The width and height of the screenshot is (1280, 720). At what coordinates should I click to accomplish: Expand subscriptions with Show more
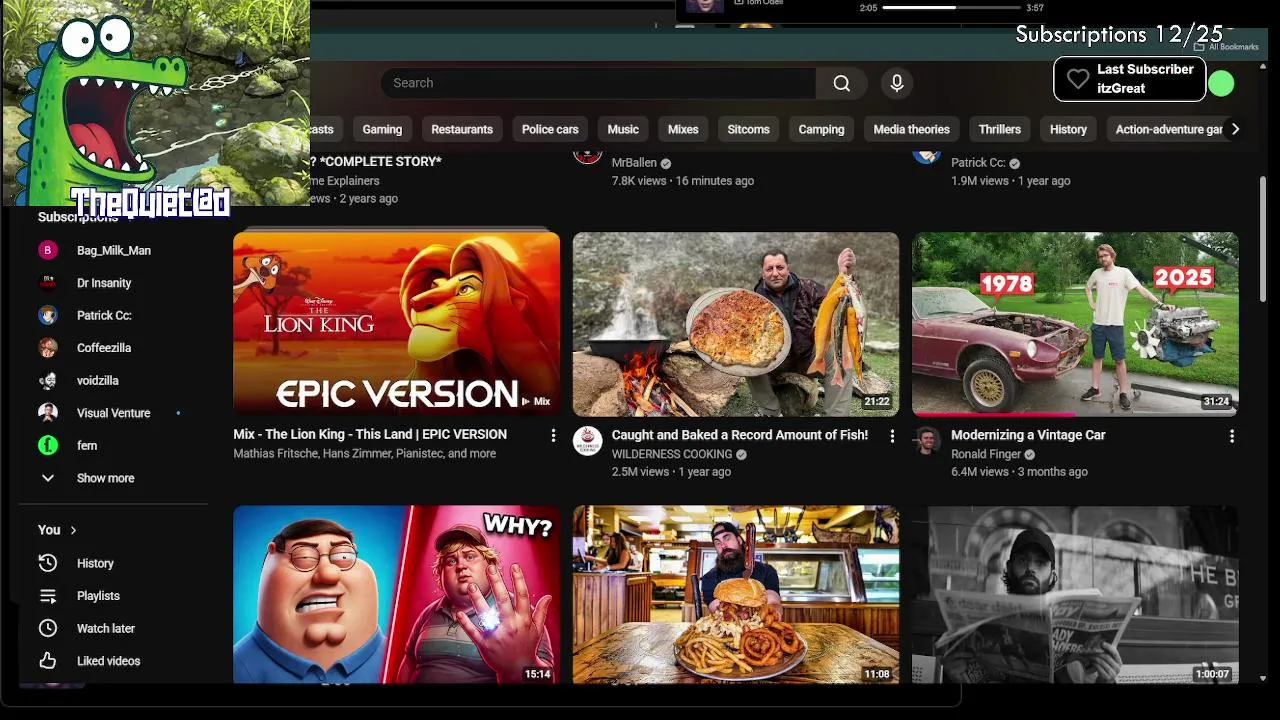104,478
